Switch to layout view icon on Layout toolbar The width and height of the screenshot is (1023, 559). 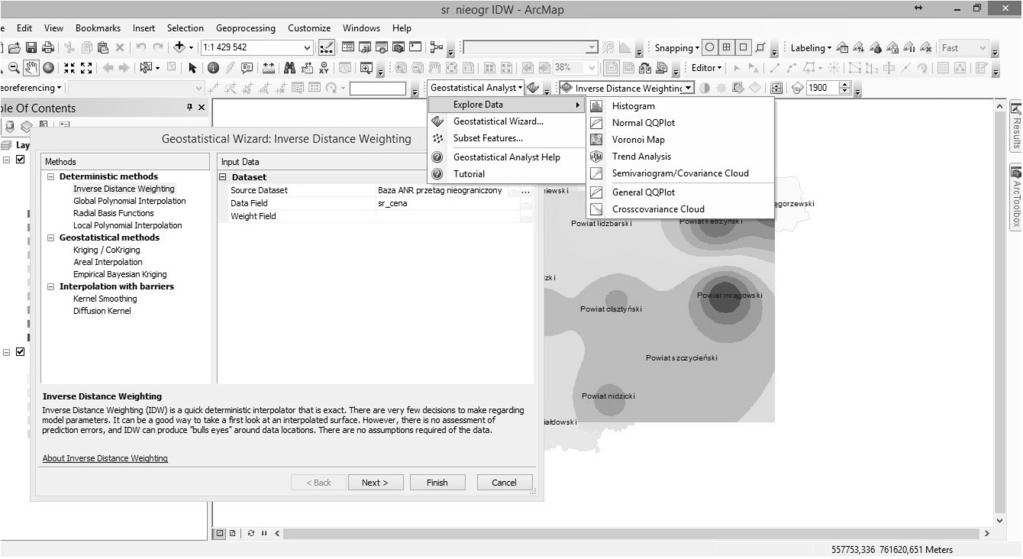coord(611,68)
